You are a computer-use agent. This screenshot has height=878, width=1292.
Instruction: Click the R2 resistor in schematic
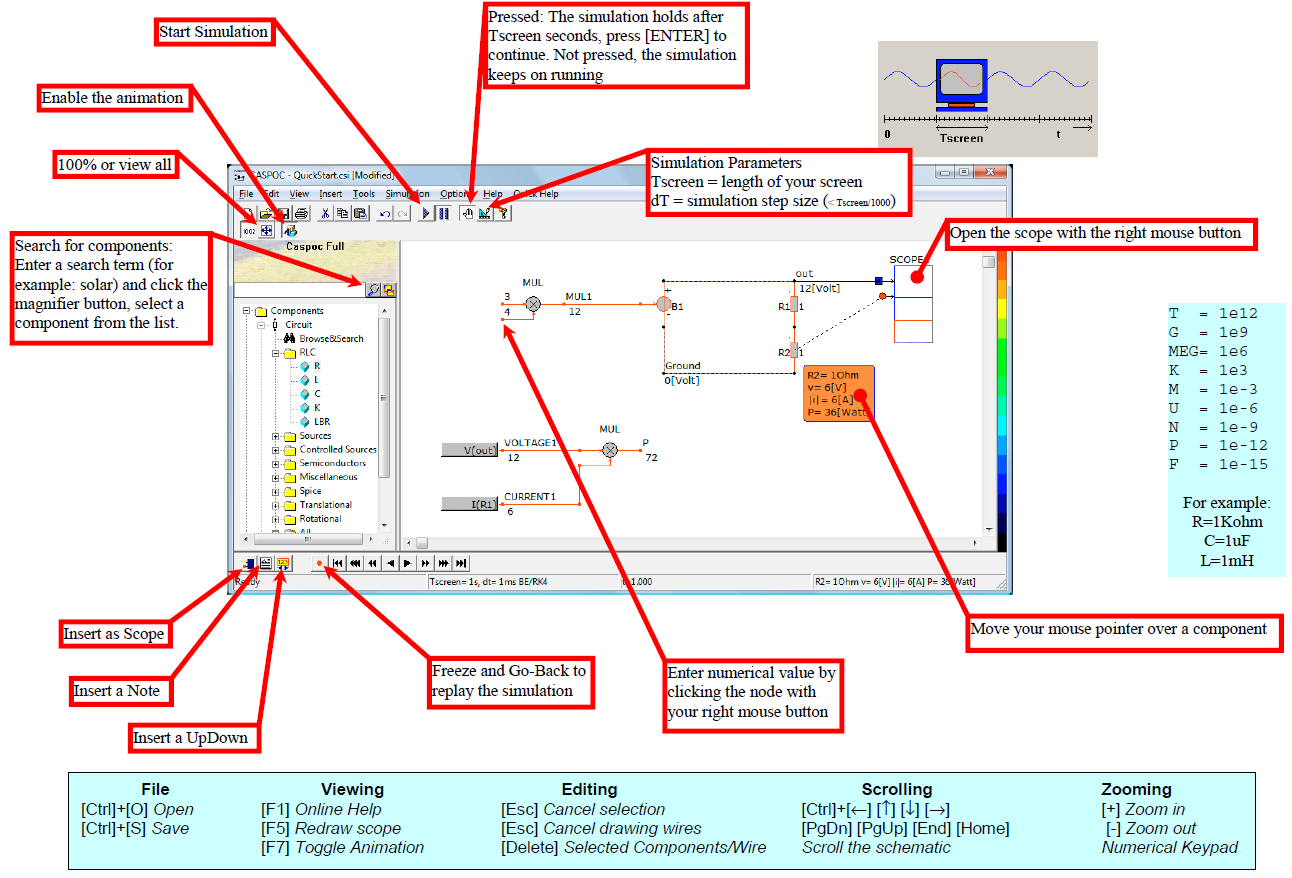click(x=794, y=351)
